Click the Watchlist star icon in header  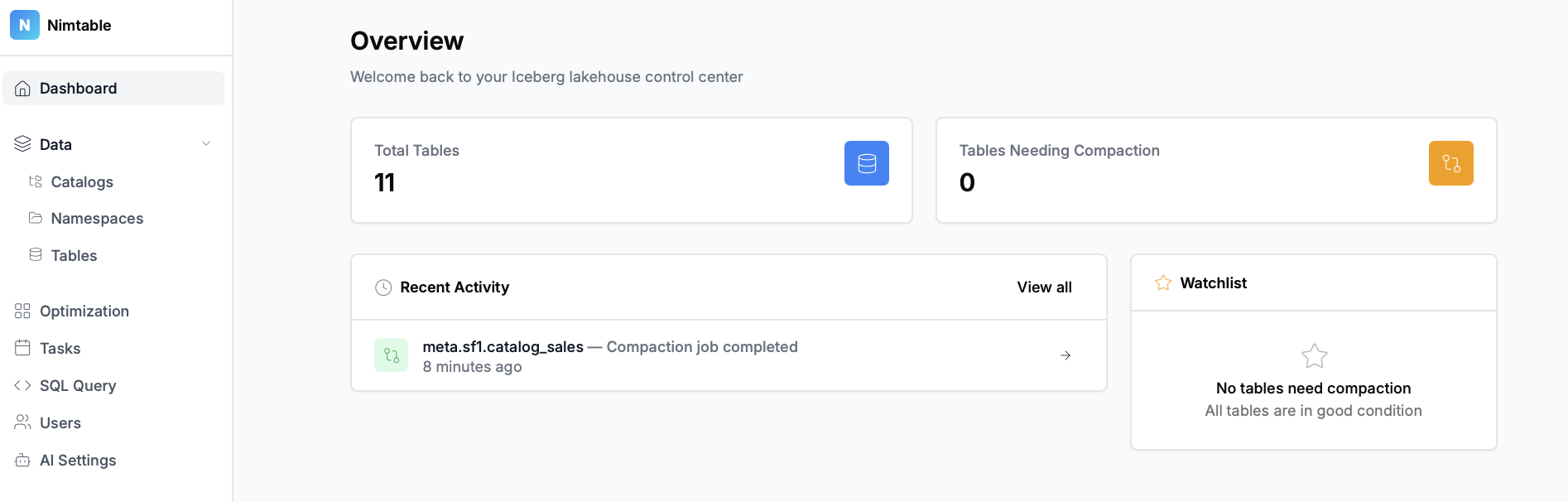1163,283
